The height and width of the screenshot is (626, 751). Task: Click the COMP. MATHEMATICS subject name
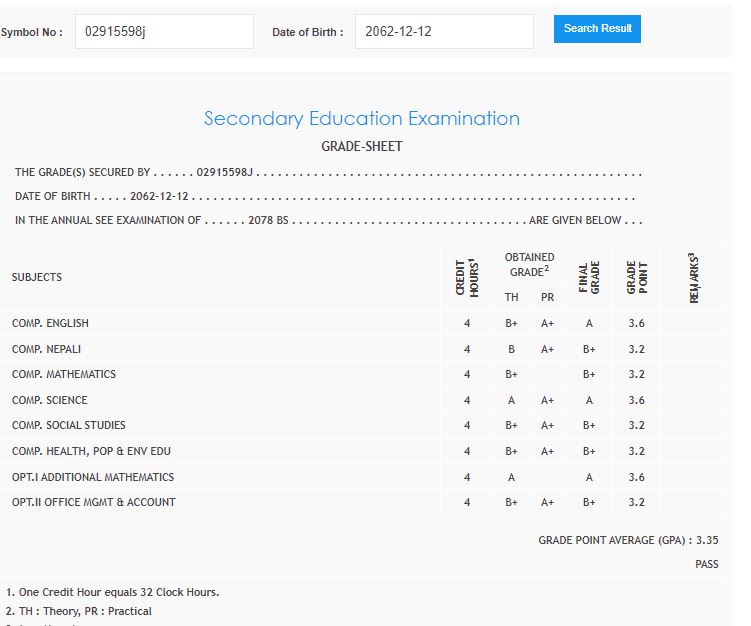coord(64,374)
